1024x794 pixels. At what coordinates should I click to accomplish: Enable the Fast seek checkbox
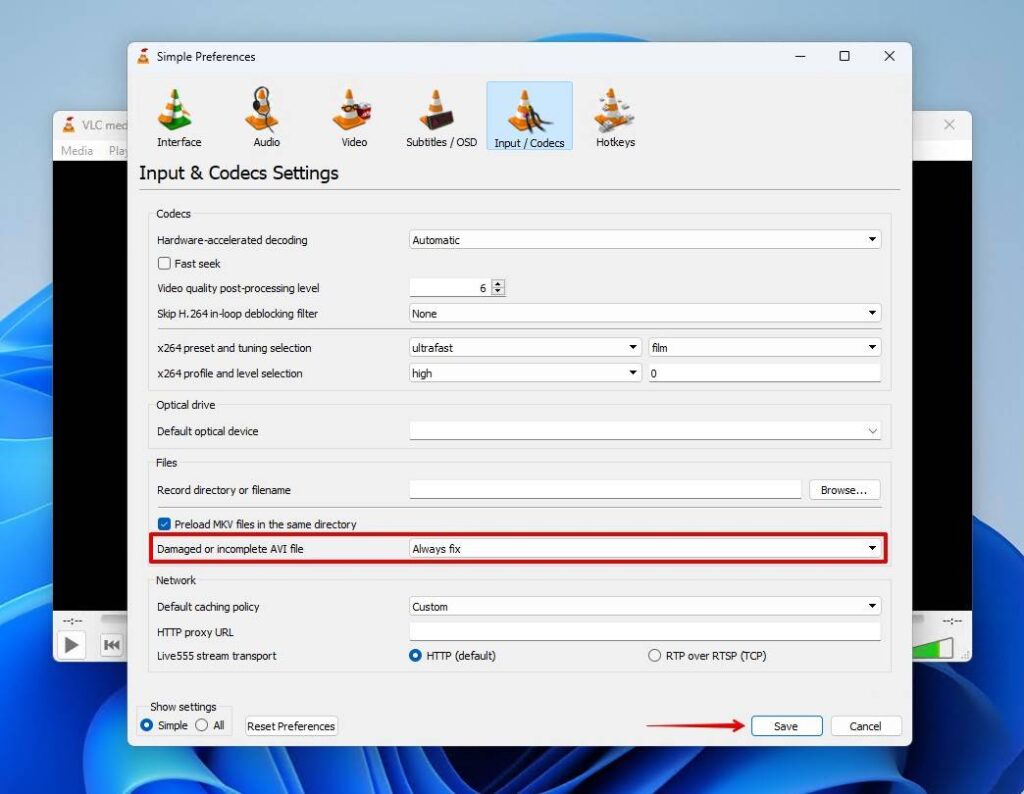(163, 262)
